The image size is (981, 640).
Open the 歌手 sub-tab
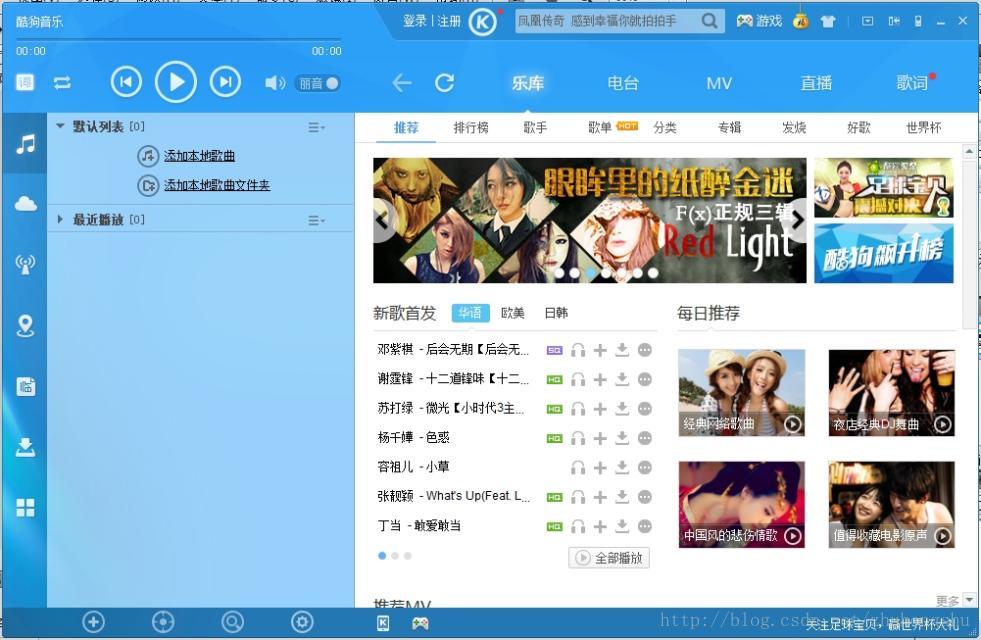click(x=535, y=128)
